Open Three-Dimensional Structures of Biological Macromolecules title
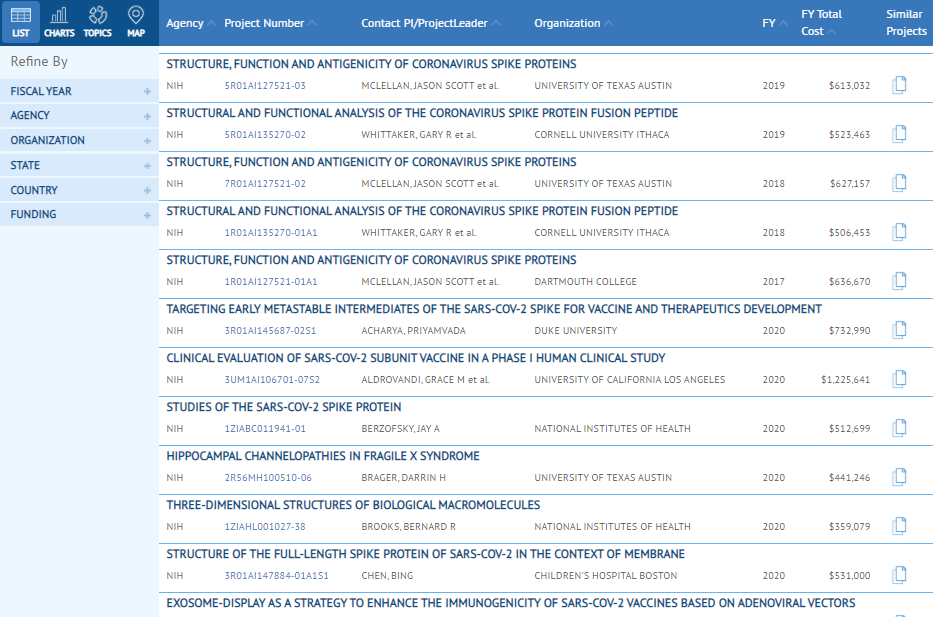Viewport: 933px width, 617px height. click(x=353, y=505)
